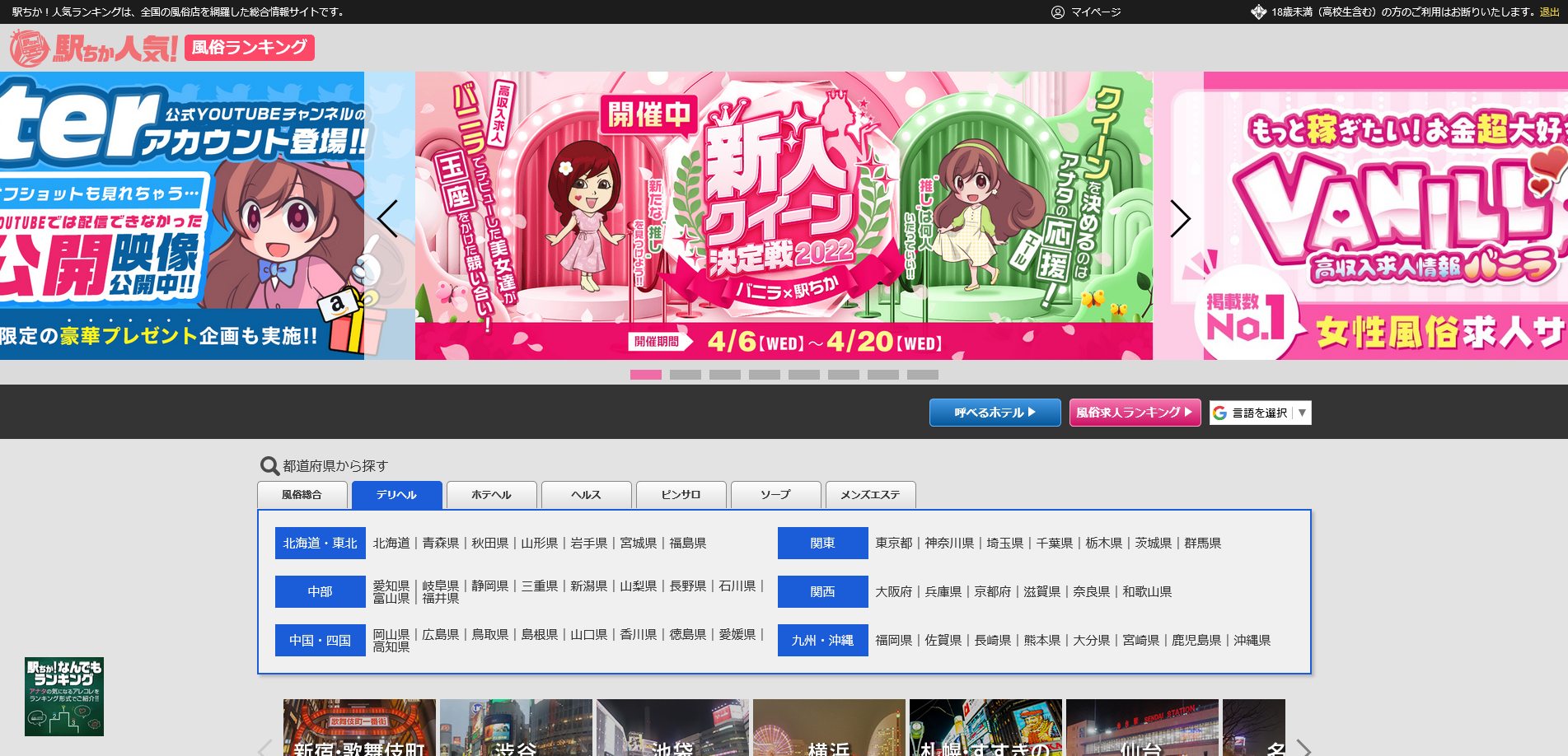Viewport: 1568px width, 756px height.
Task: Open 愛知県 prefecture link
Action: 391,586
